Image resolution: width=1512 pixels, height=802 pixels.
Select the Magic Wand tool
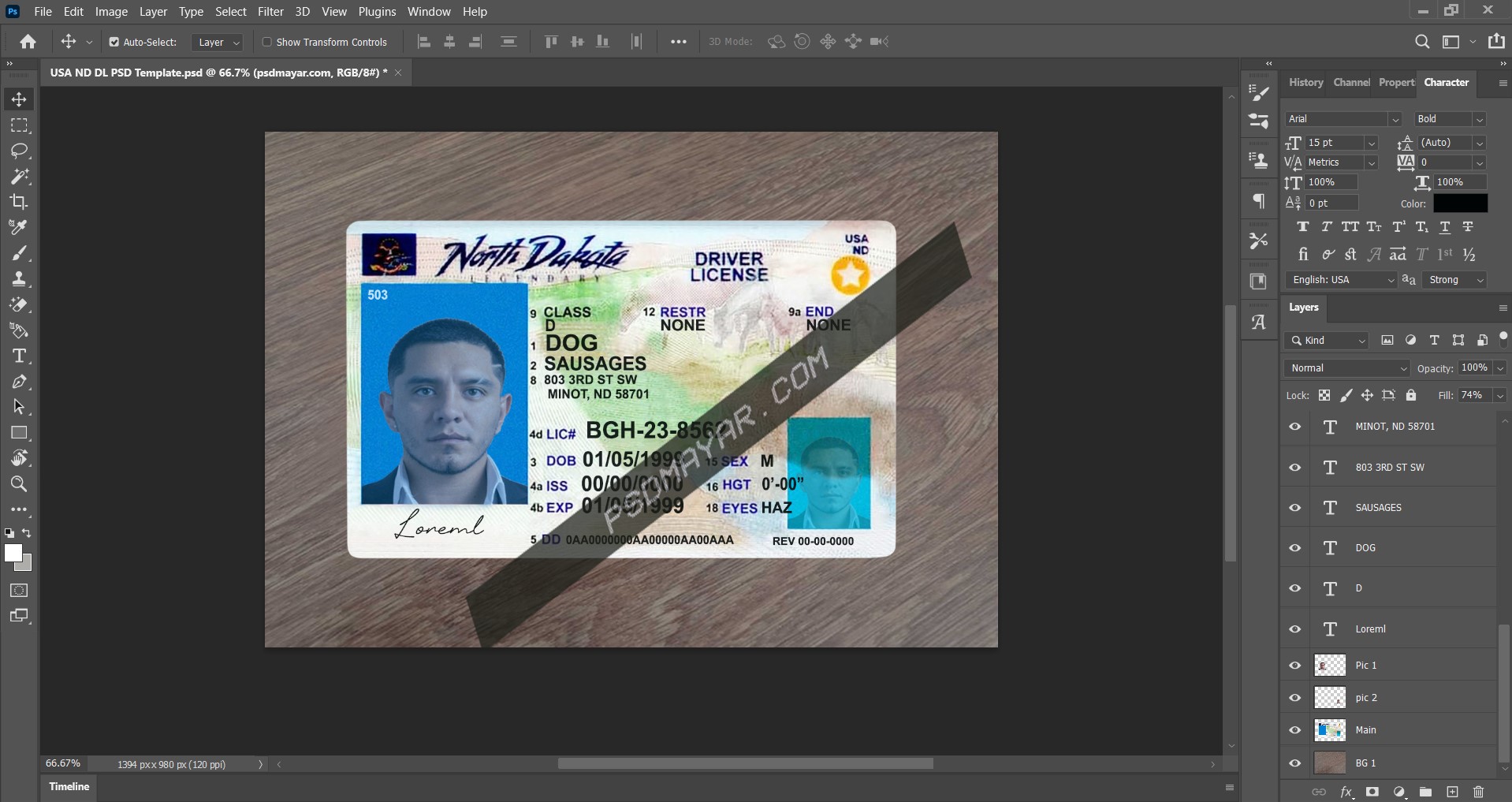point(19,176)
